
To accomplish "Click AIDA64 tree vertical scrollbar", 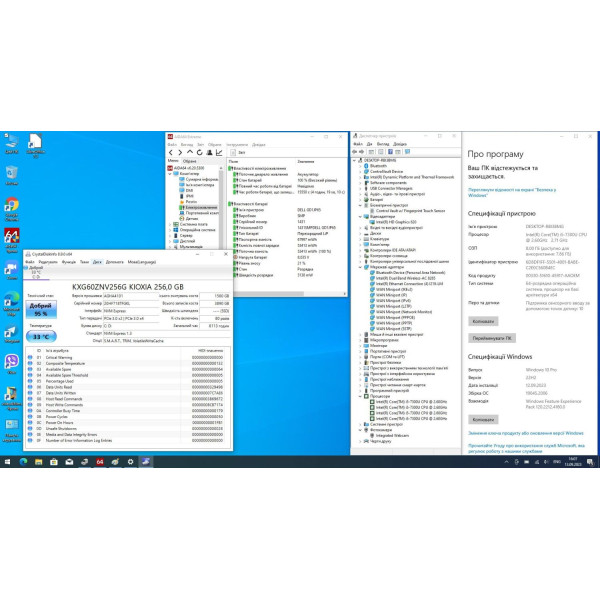I will tap(220, 207).
